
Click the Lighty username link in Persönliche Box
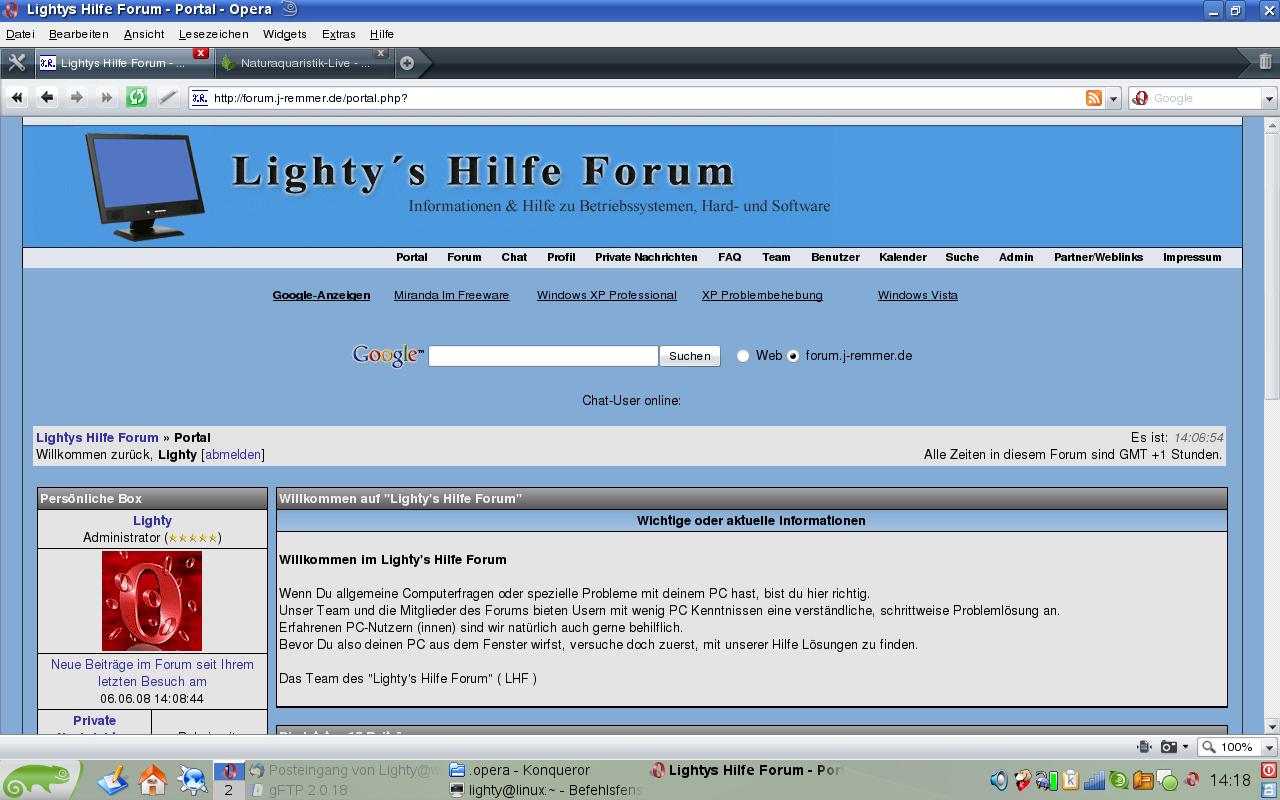point(152,521)
